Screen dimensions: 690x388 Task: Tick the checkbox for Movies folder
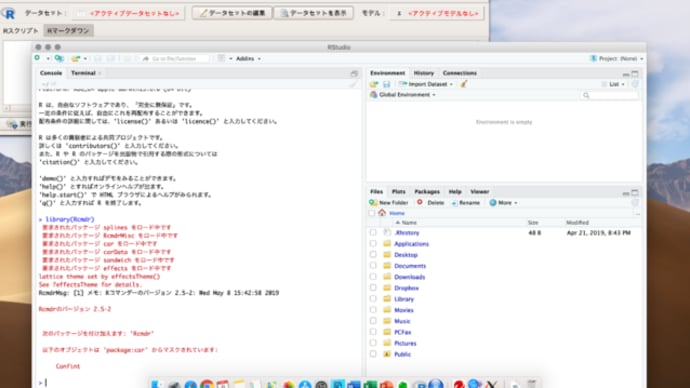pos(373,310)
